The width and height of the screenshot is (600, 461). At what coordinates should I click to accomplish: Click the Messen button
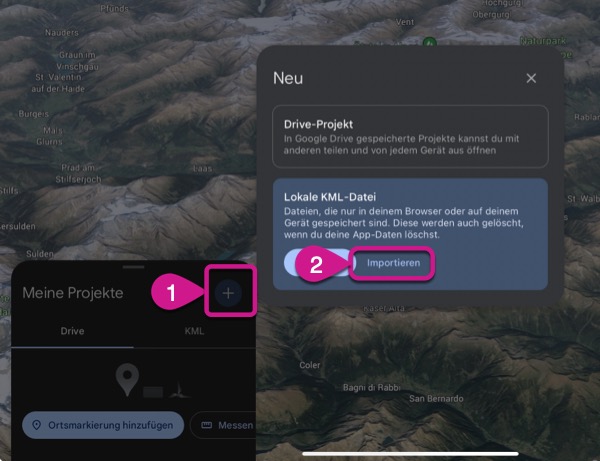point(224,425)
